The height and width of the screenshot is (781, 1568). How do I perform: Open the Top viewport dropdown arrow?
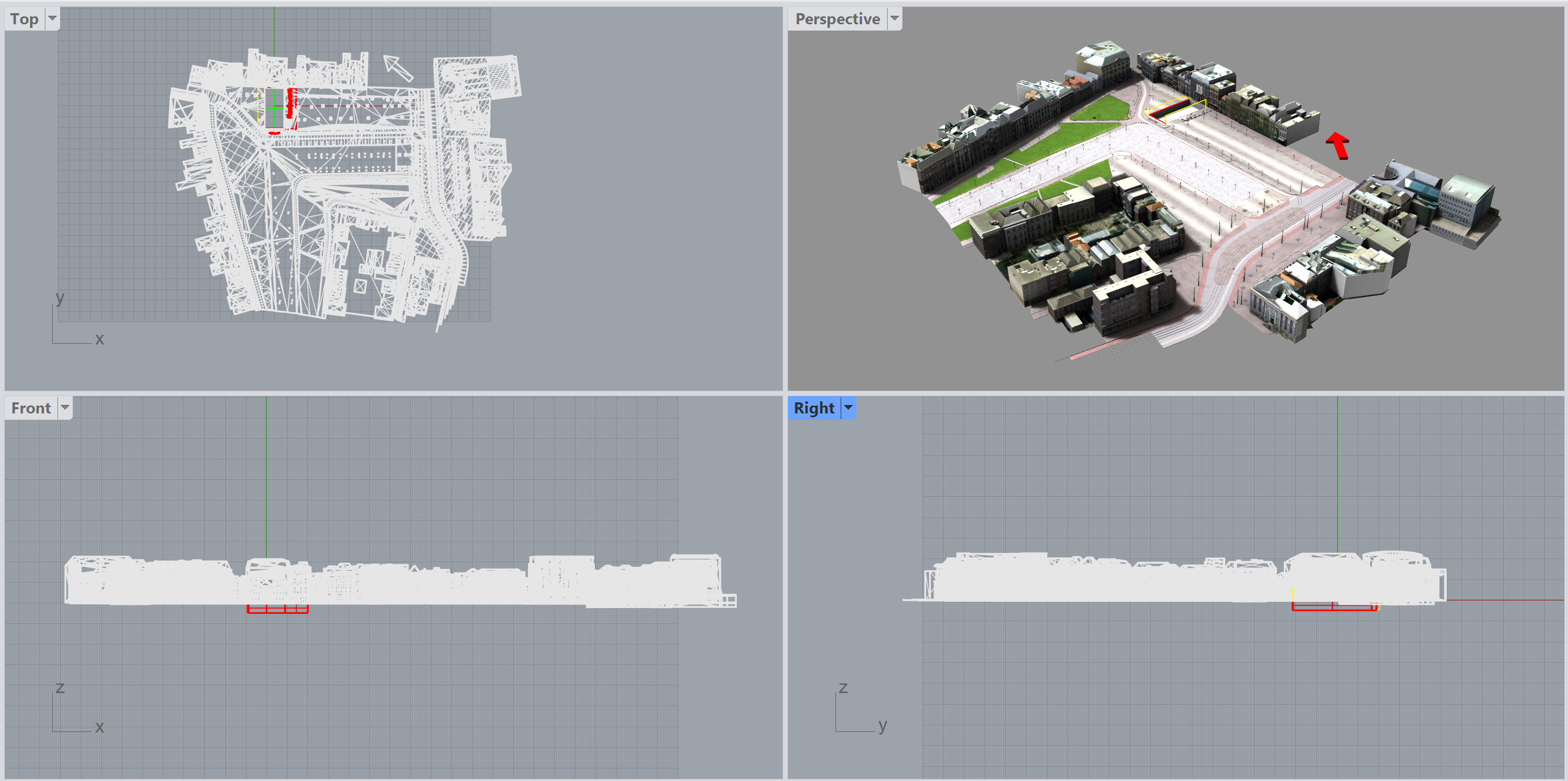(x=52, y=18)
